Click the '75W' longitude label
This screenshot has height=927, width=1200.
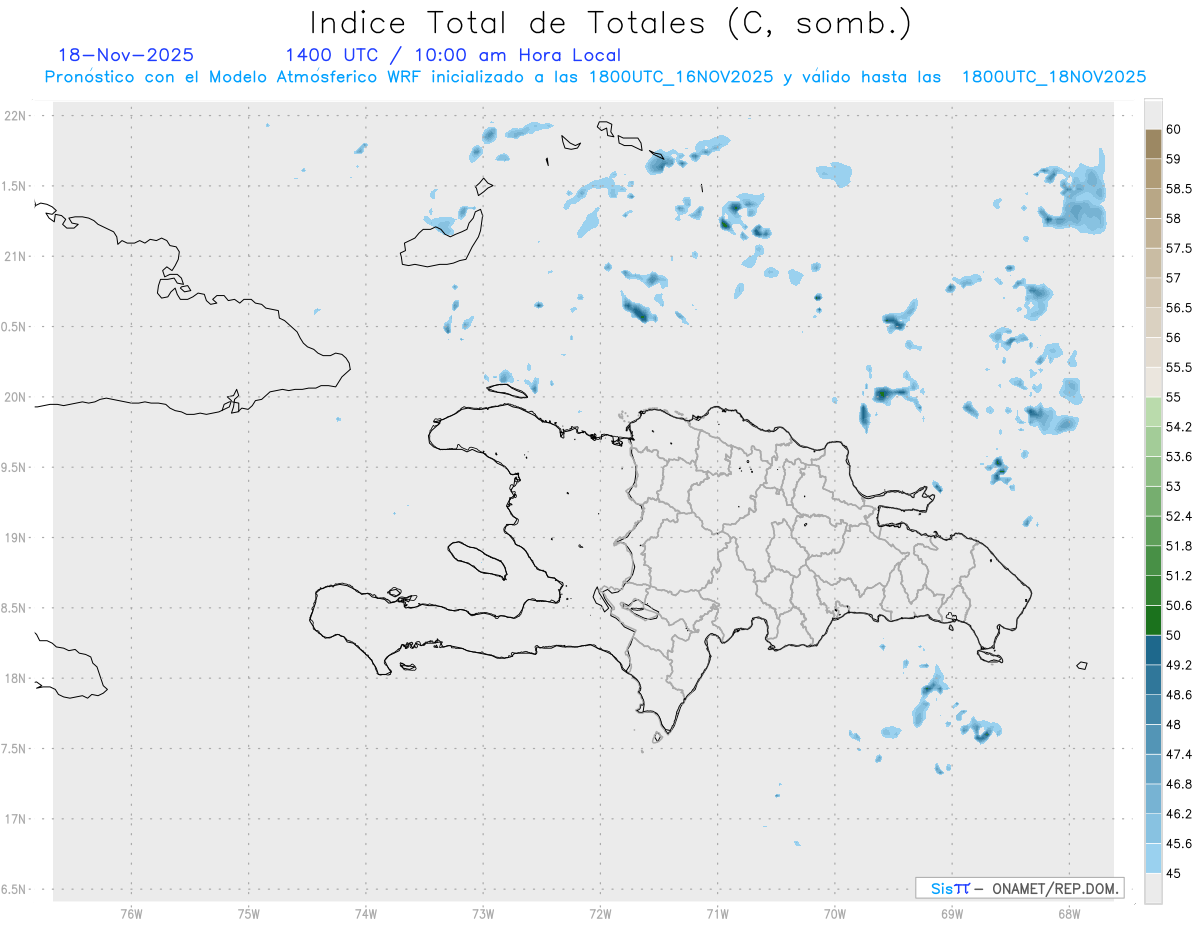pyautogui.click(x=249, y=912)
